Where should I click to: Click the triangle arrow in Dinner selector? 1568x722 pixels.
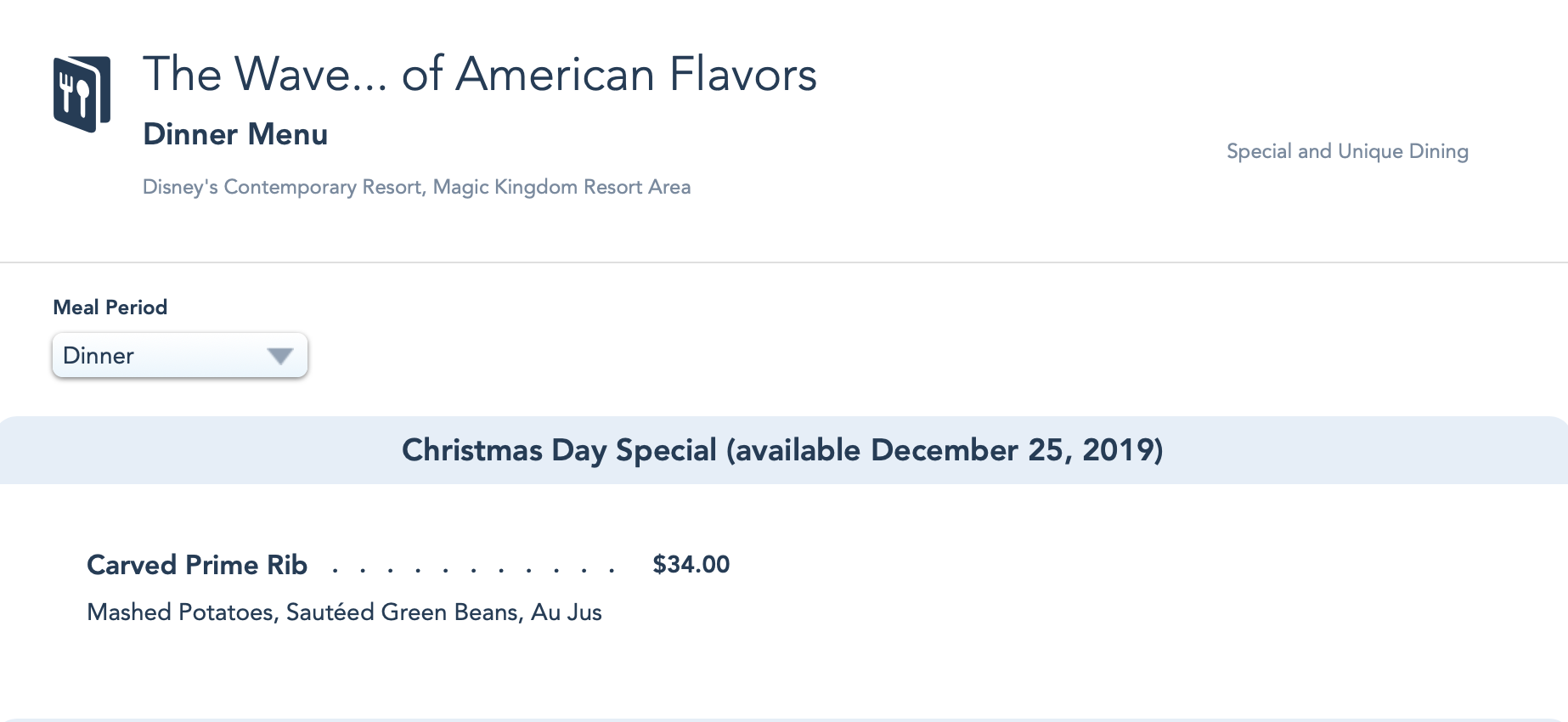pos(279,356)
